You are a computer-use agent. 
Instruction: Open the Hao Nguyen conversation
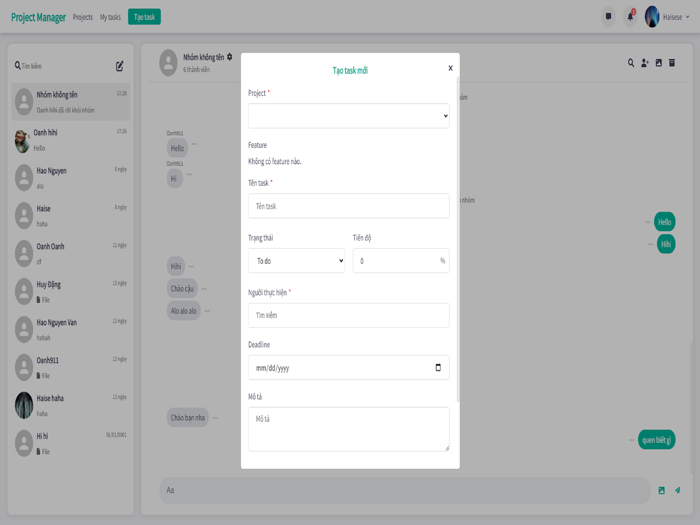pyautogui.click(x=71, y=178)
